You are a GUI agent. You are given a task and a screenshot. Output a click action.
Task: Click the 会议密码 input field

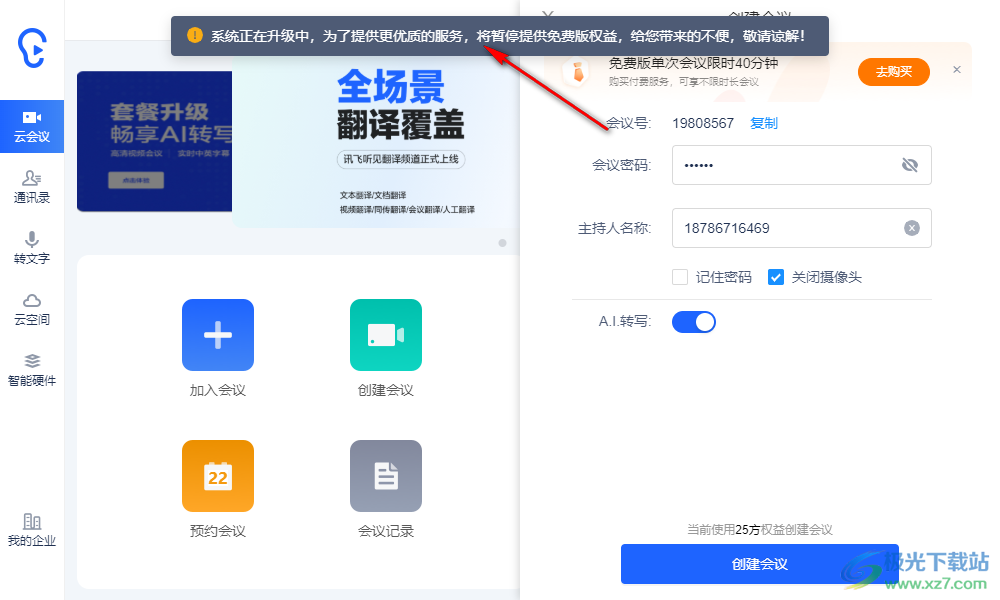click(802, 165)
